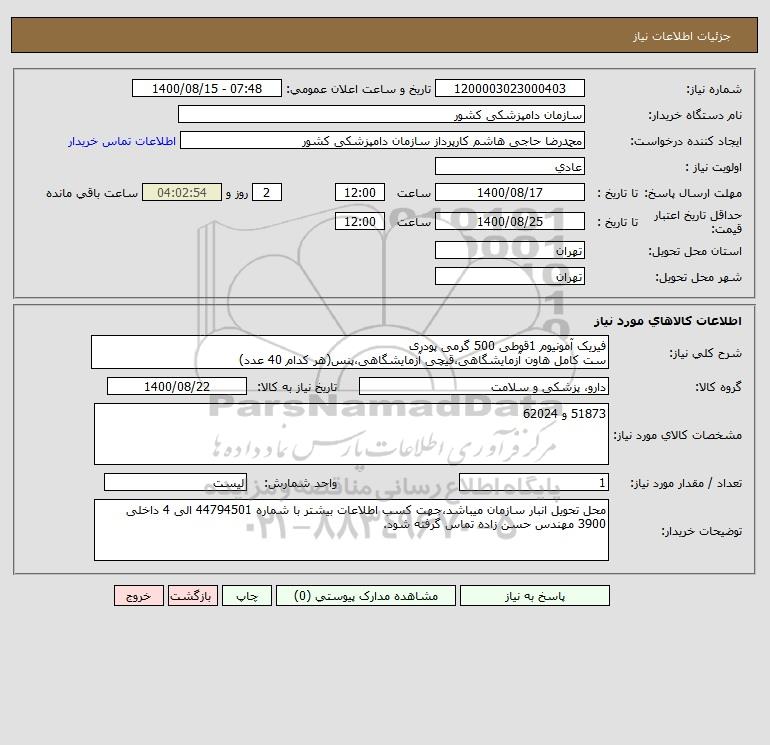Click the بازگشت back button
The width and height of the screenshot is (770, 745).
click(192, 596)
